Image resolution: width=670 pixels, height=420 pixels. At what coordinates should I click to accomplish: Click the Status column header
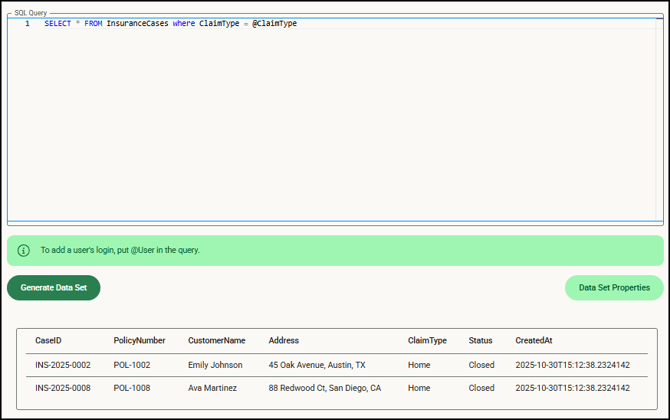point(480,341)
